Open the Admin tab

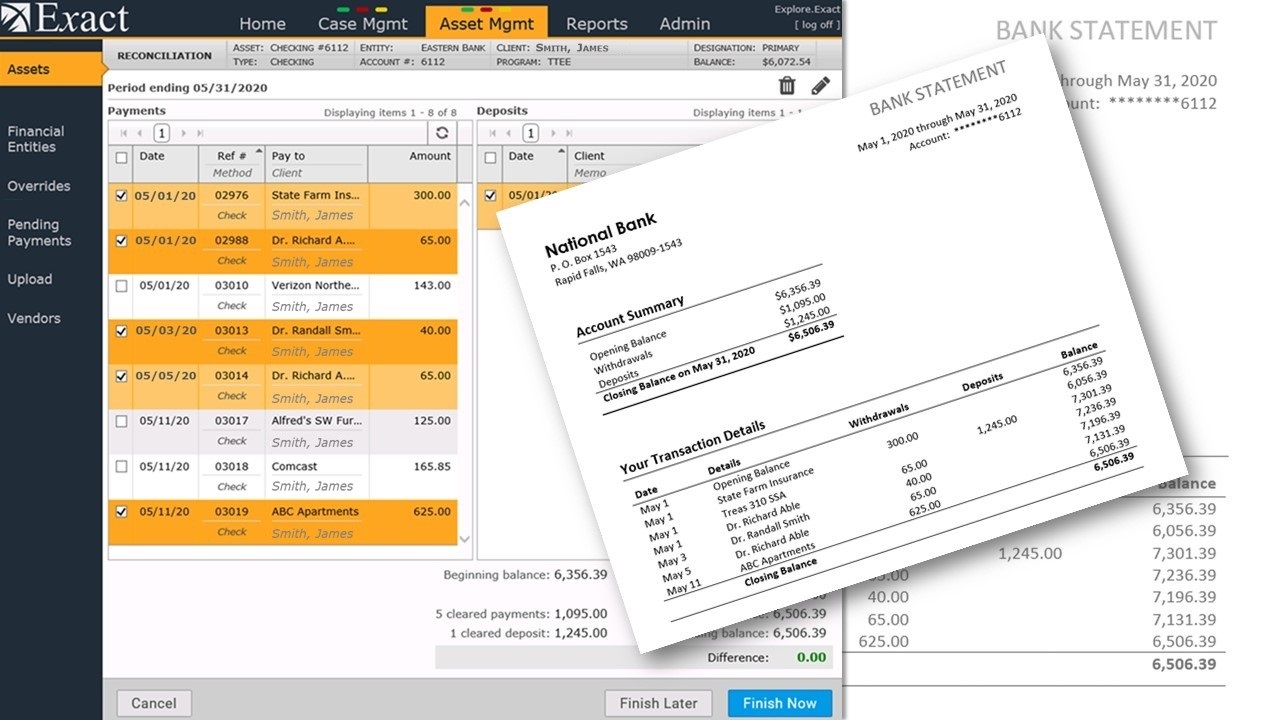(685, 23)
